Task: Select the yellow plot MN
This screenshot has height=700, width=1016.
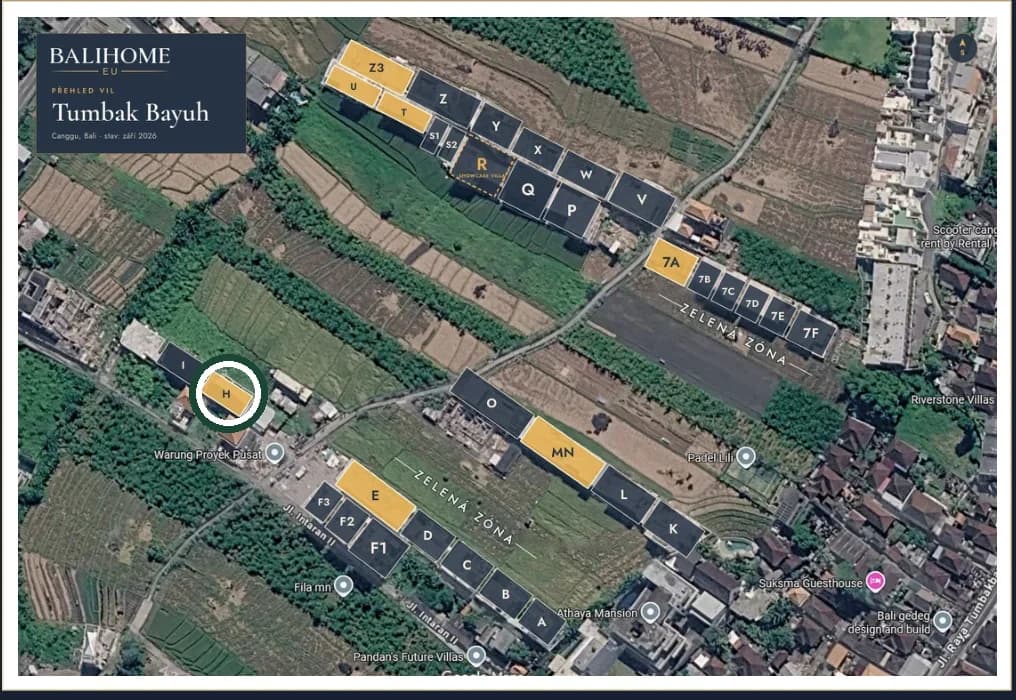Action: click(x=562, y=452)
